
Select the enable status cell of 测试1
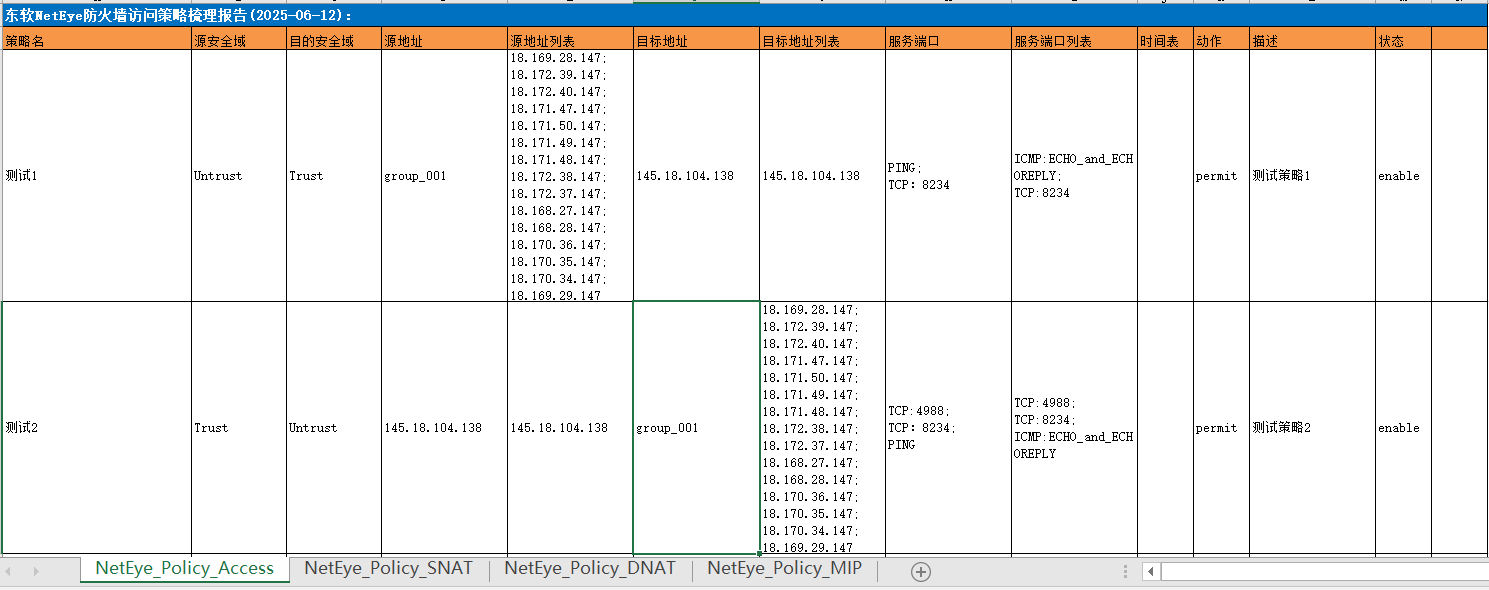(1403, 176)
